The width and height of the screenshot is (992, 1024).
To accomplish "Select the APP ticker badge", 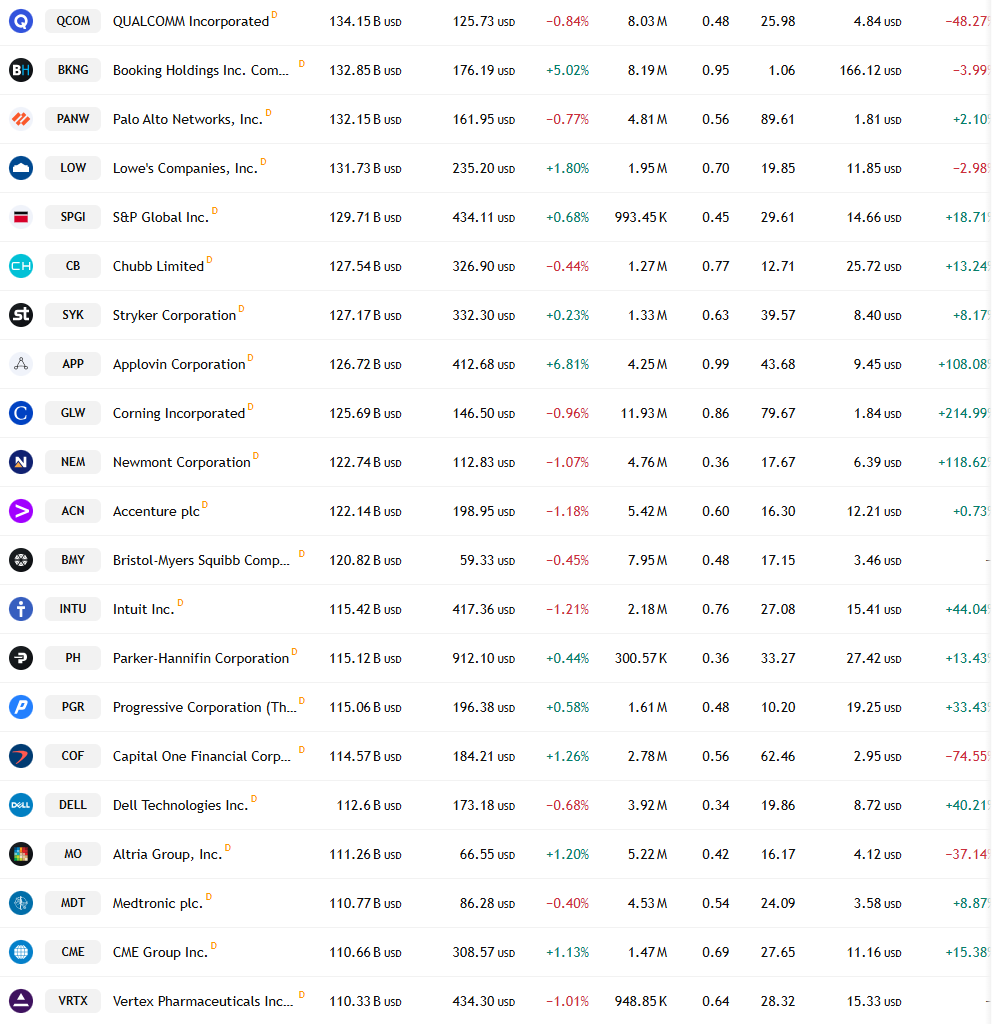I will tap(73, 364).
